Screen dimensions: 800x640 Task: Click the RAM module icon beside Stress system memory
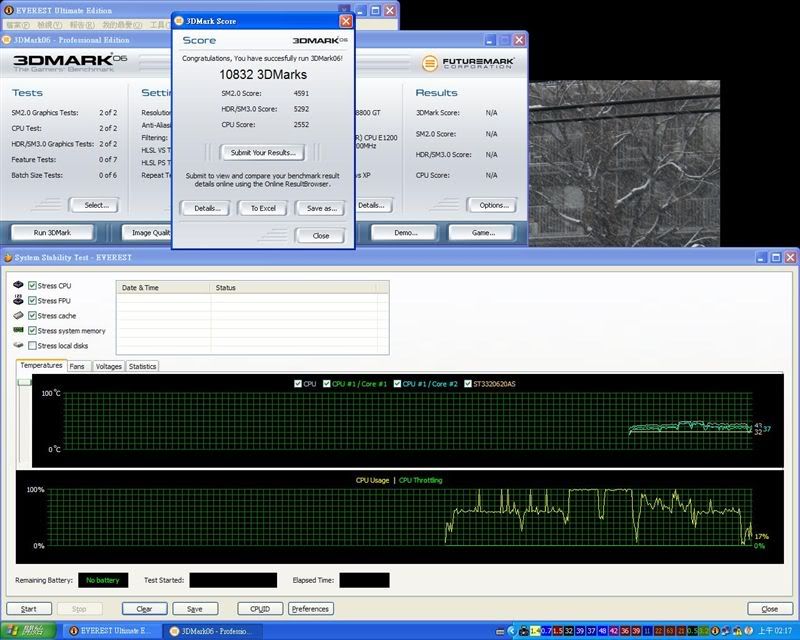[x=19, y=330]
